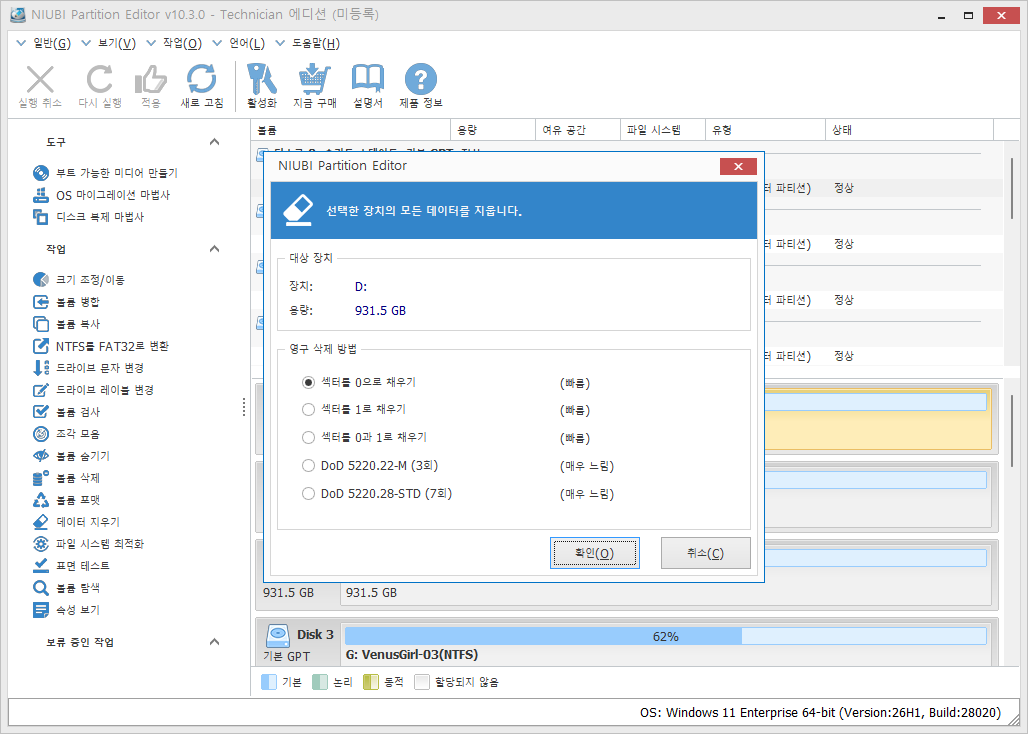Image resolution: width=1028 pixels, height=734 pixels.
Task: Run 표면 테스트 from sidebar
Action: [x=71, y=566]
